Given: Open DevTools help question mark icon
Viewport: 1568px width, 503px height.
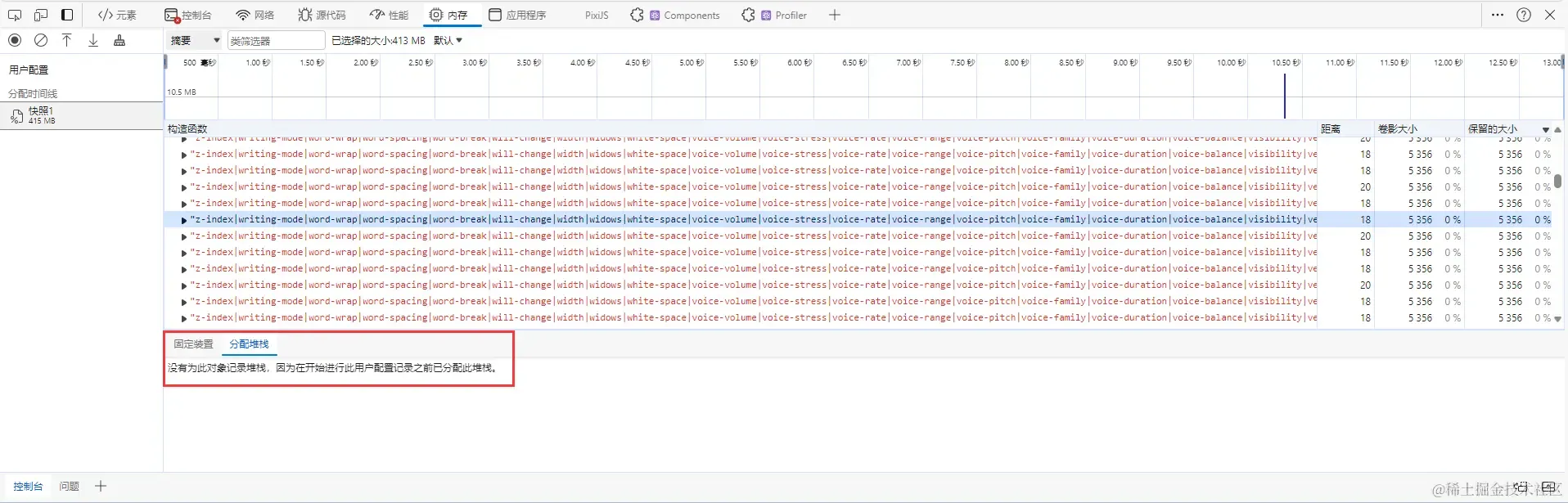Looking at the screenshot, I should (1524, 15).
